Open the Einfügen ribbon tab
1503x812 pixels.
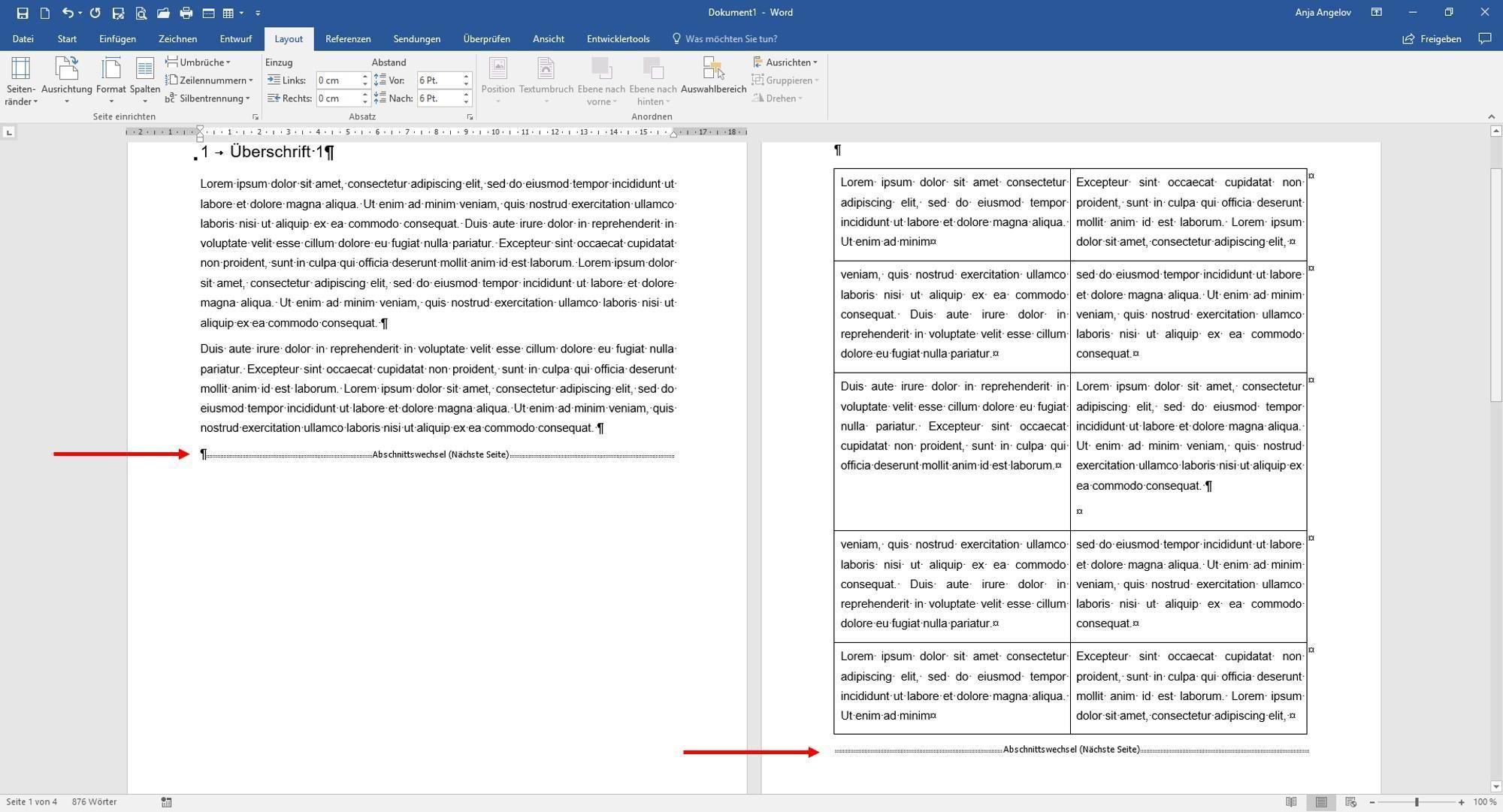click(117, 39)
